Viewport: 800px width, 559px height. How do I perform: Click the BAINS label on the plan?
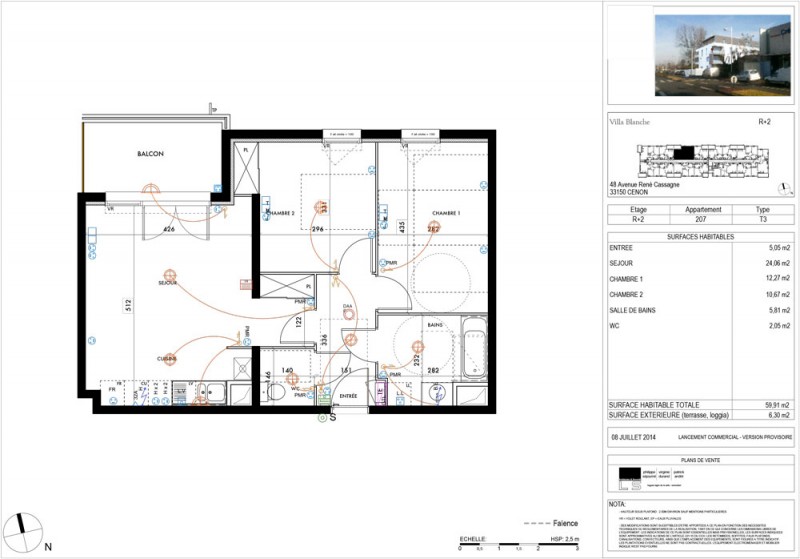point(435,325)
